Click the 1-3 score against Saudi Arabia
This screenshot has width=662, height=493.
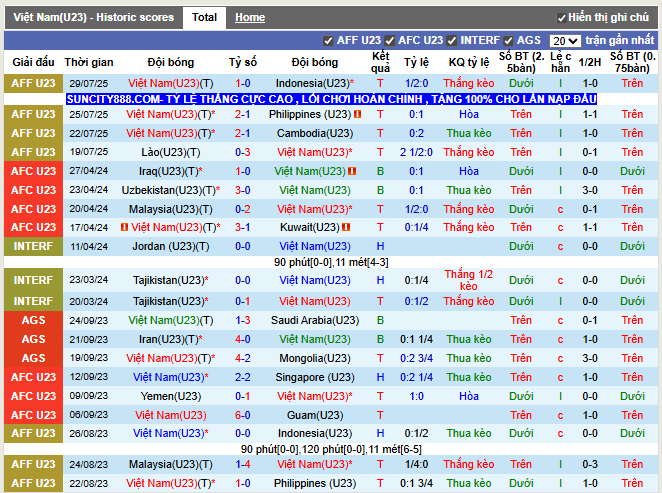pos(243,320)
